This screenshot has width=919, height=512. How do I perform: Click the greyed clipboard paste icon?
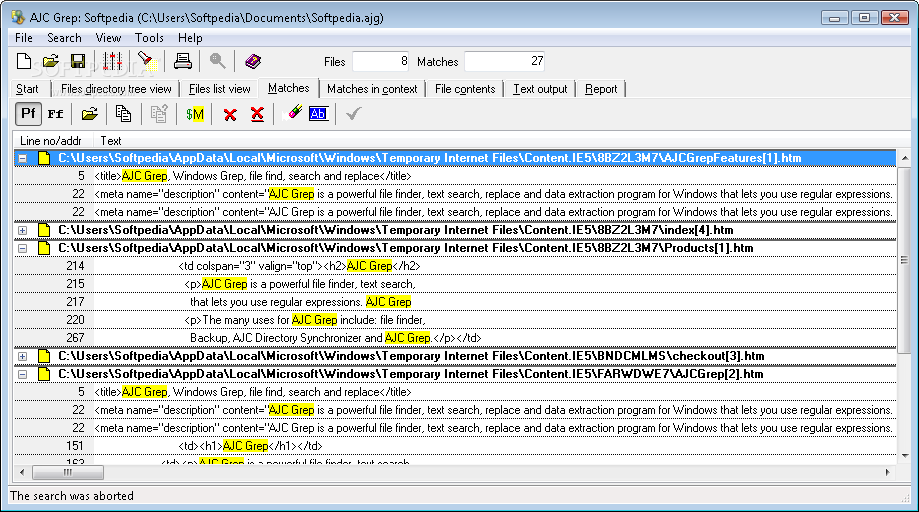[x=159, y=114]
